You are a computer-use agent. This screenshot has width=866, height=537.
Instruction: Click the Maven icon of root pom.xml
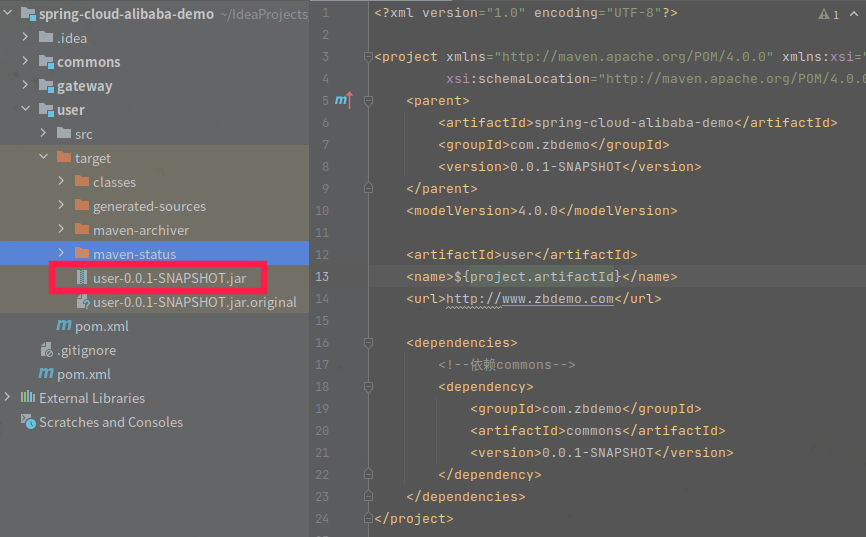click(46, 373)
